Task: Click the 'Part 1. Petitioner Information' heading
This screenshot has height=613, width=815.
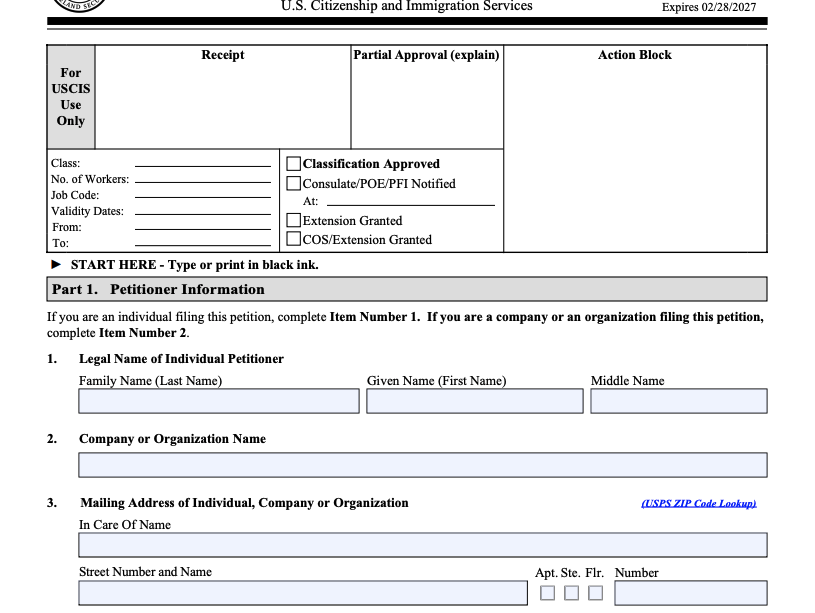Action: 158,290
